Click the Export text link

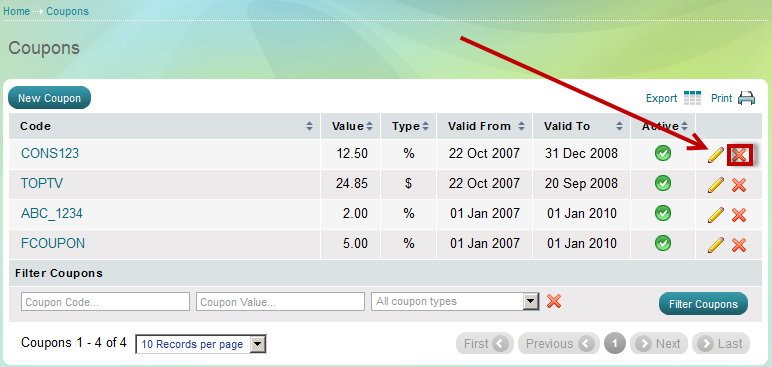(662, 99)
